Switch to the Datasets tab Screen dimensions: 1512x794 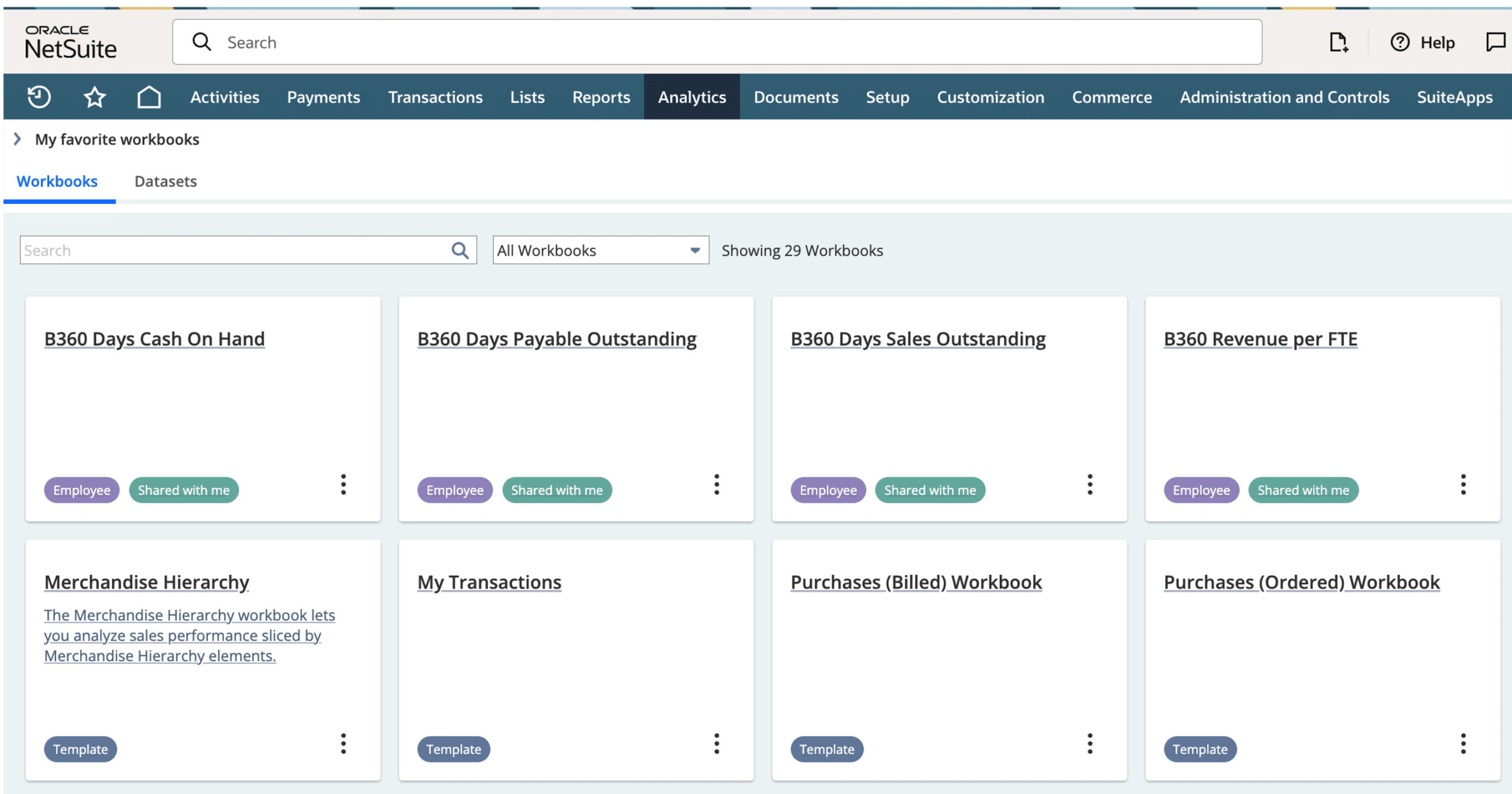[166, 181]
